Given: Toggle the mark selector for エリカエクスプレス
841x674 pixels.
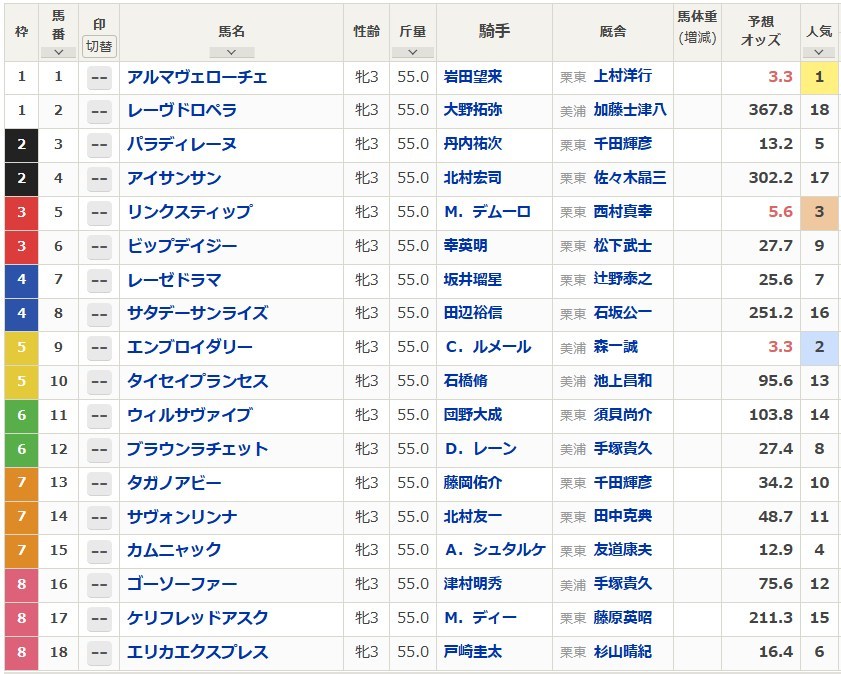Looking at the screenshot, I should [x=99, y=653].
